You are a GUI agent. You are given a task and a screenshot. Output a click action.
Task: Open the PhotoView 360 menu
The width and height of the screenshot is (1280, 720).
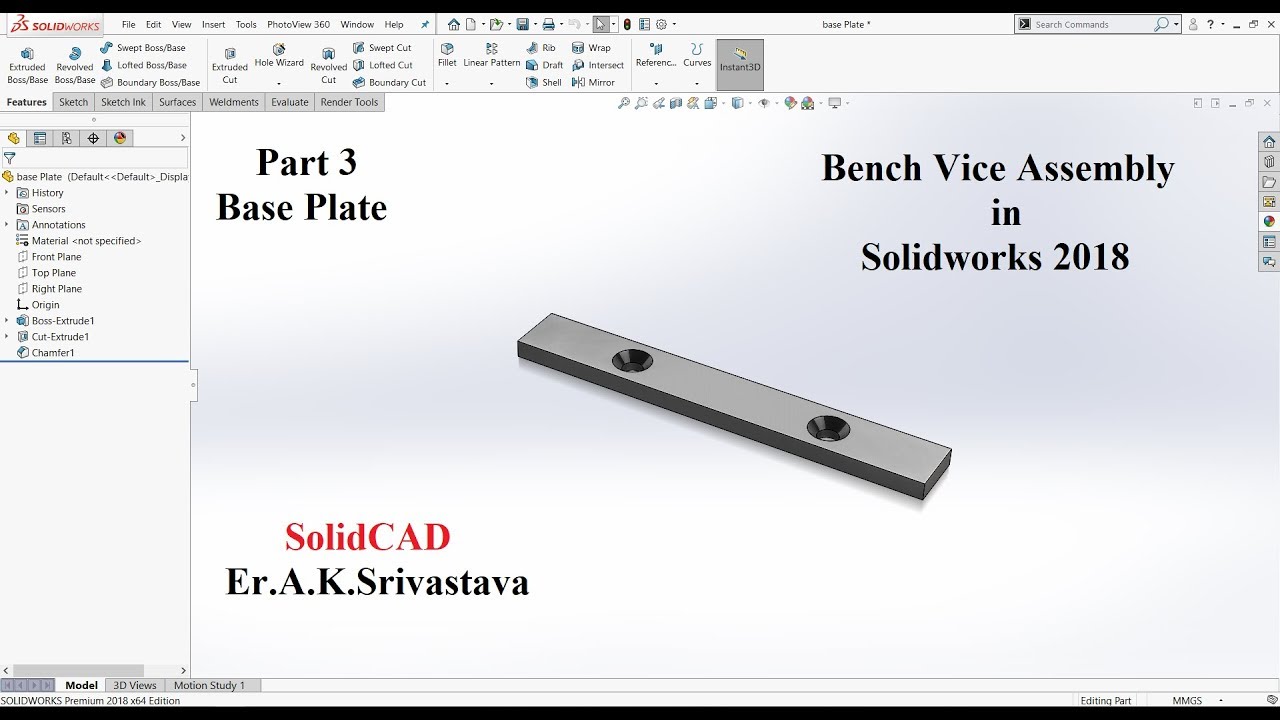click(298, 24)
